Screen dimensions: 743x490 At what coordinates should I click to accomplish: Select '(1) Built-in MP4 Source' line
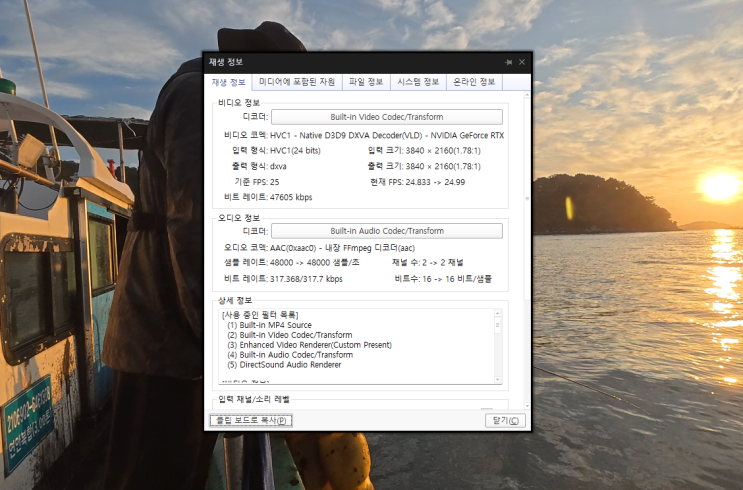269,325
